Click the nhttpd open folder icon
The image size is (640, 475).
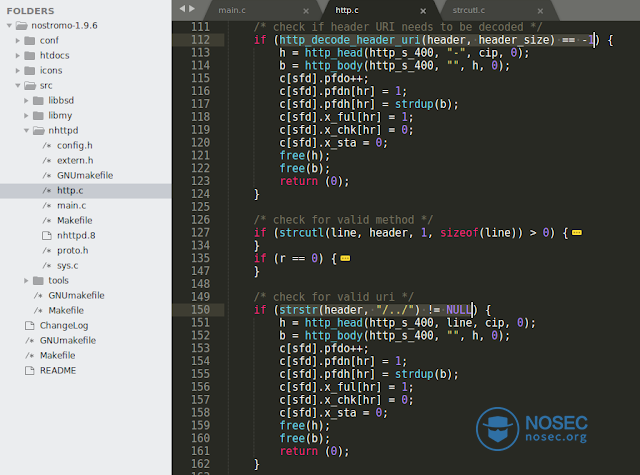point(38,131)
